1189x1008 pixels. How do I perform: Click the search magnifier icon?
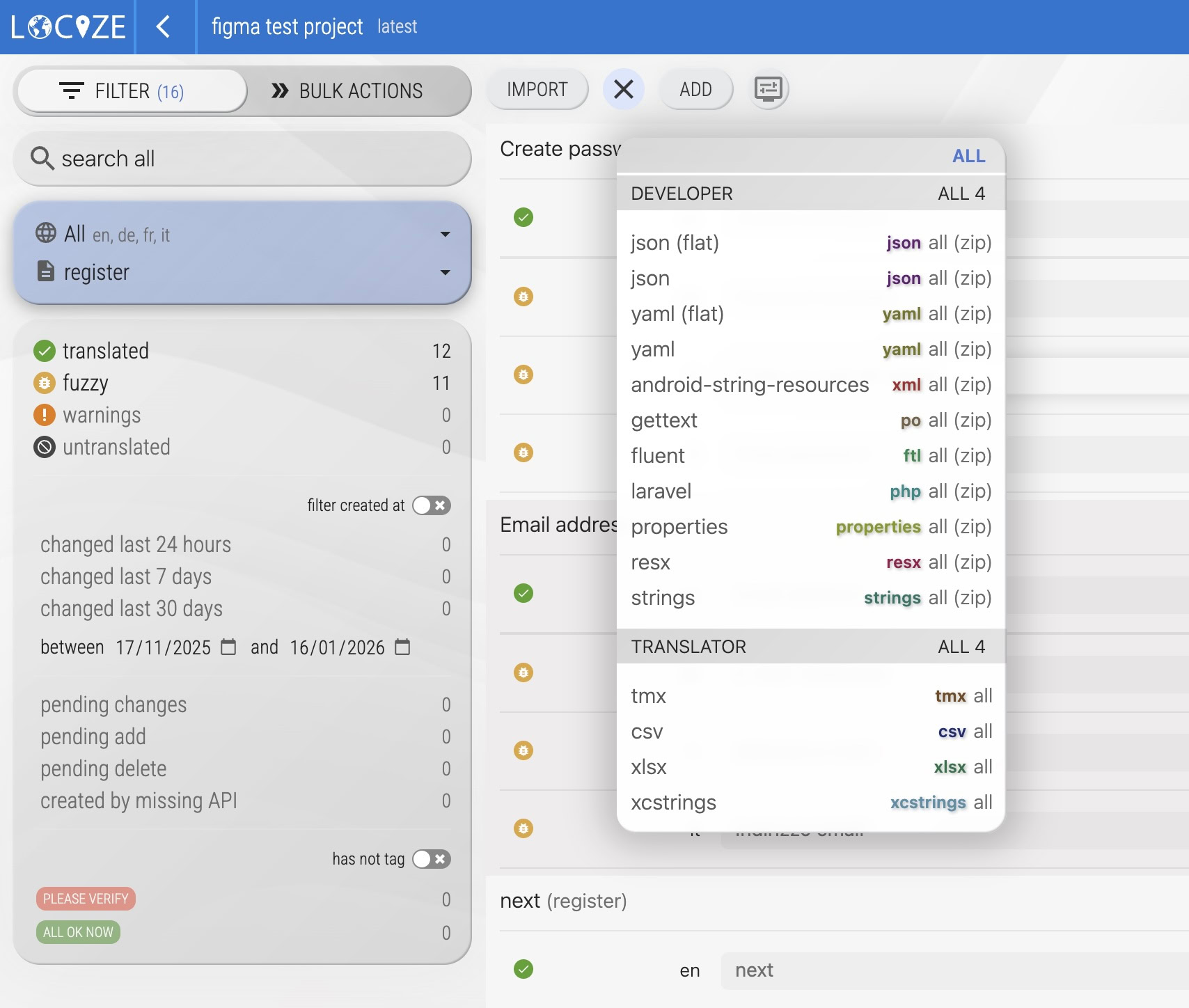[42, 159]
